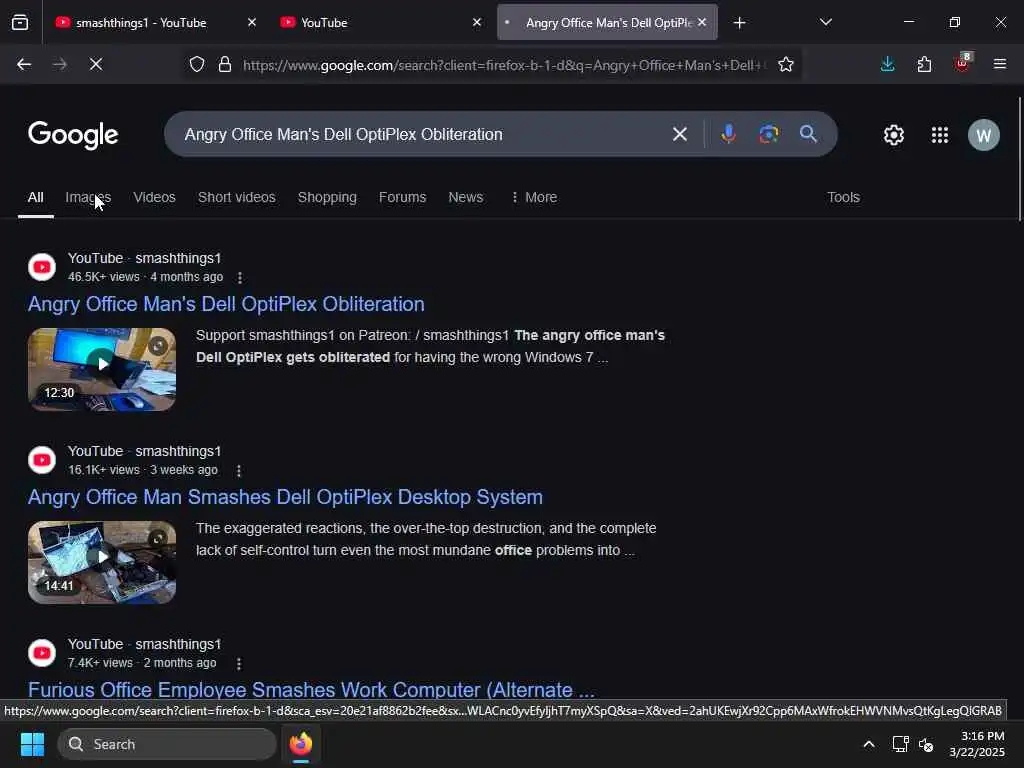The image size is (1024, 768).
Task: Clear the Google search box text
Action: 680,134
